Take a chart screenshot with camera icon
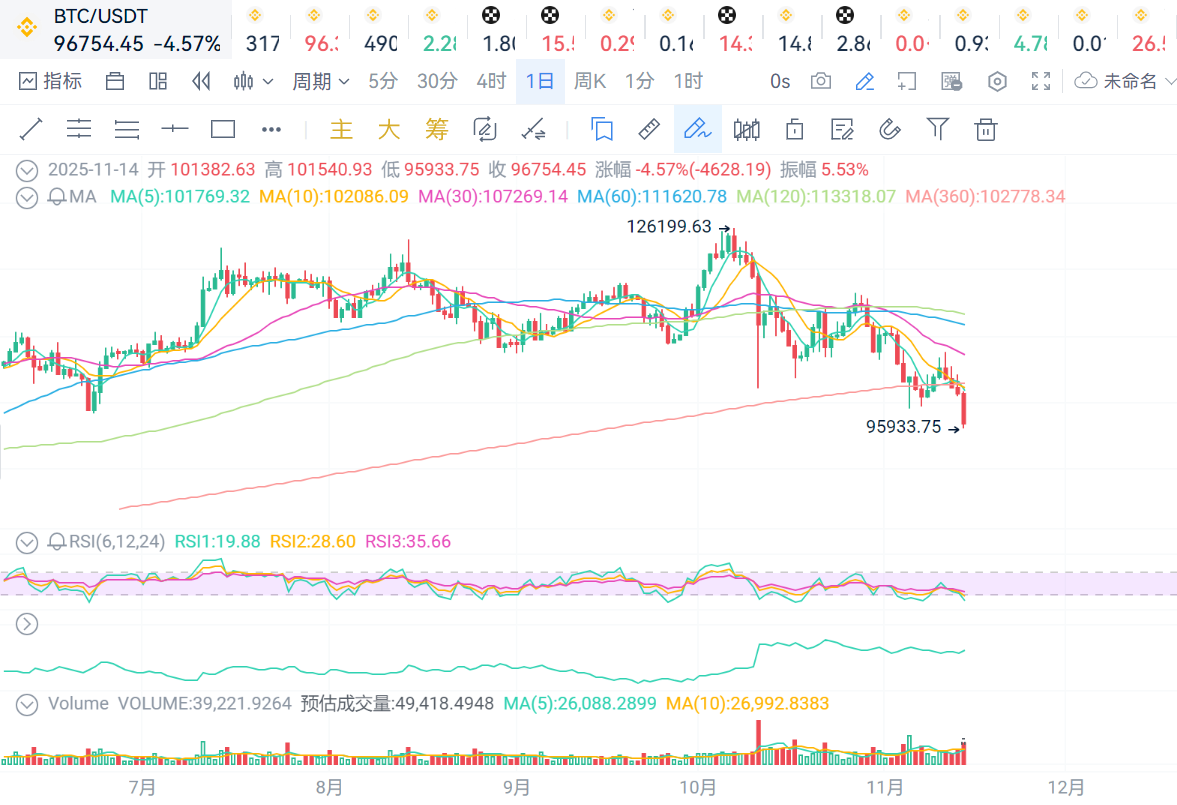The image size is (1177, 805). [x=821, y=81]
